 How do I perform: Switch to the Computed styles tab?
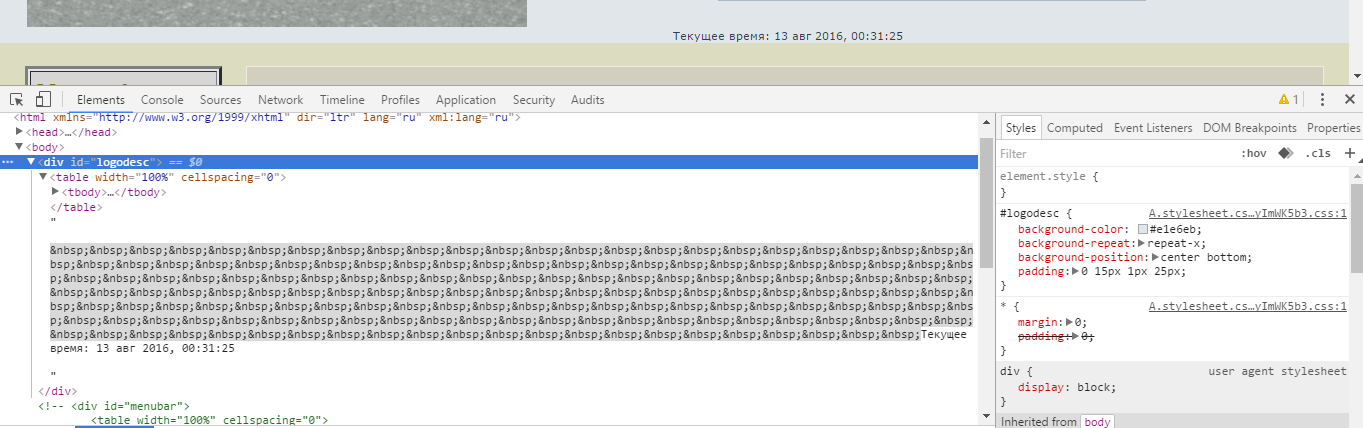click(x=1074, y=128)
